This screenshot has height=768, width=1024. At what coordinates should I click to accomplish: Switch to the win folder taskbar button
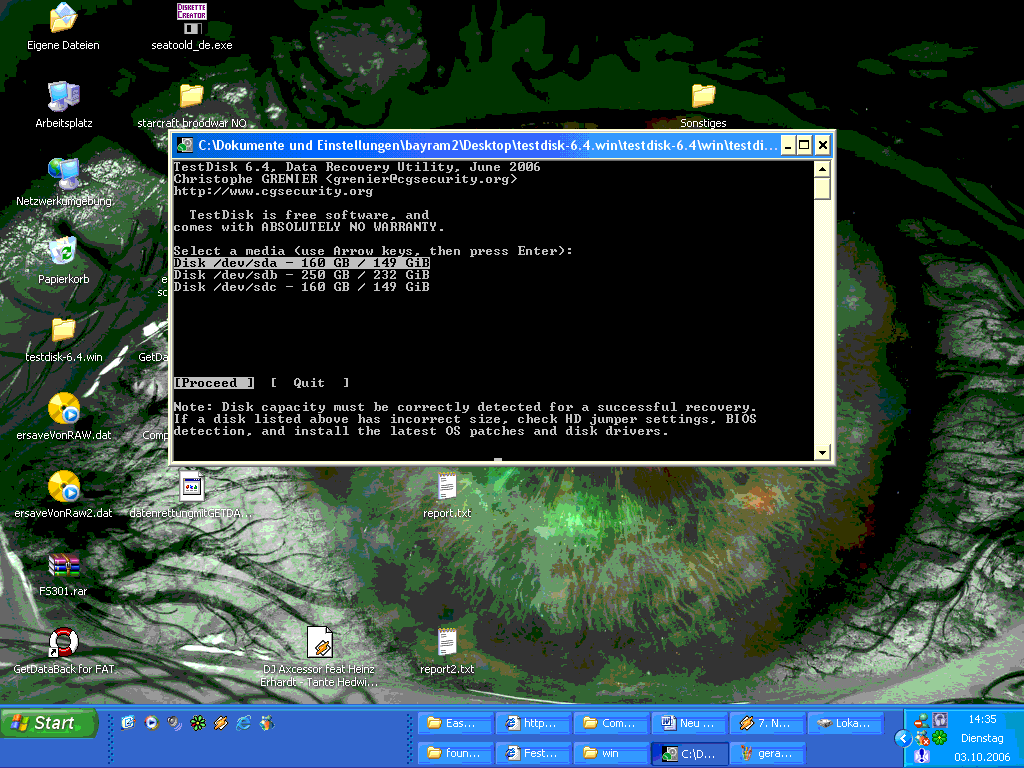611,753
